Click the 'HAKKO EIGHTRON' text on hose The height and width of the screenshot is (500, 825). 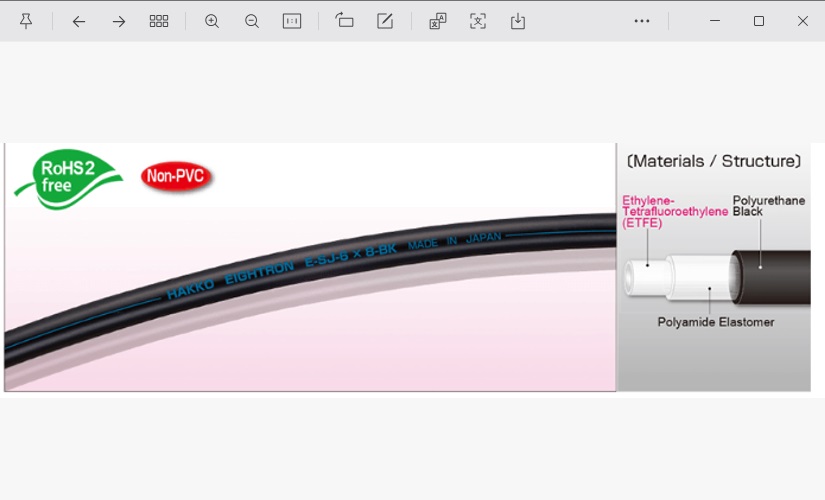230,281
